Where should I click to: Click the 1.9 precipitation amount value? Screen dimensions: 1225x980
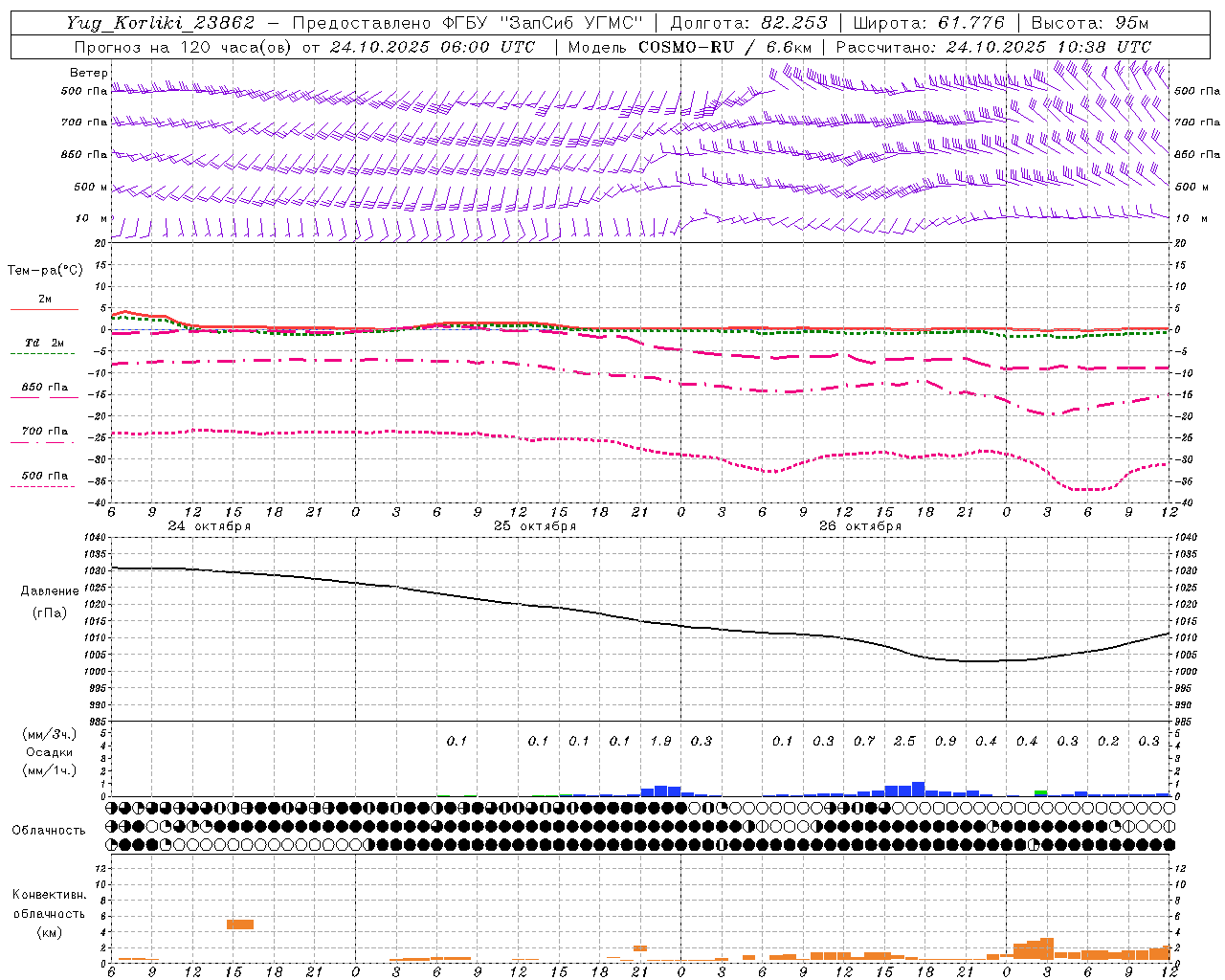tap(660, 741)
